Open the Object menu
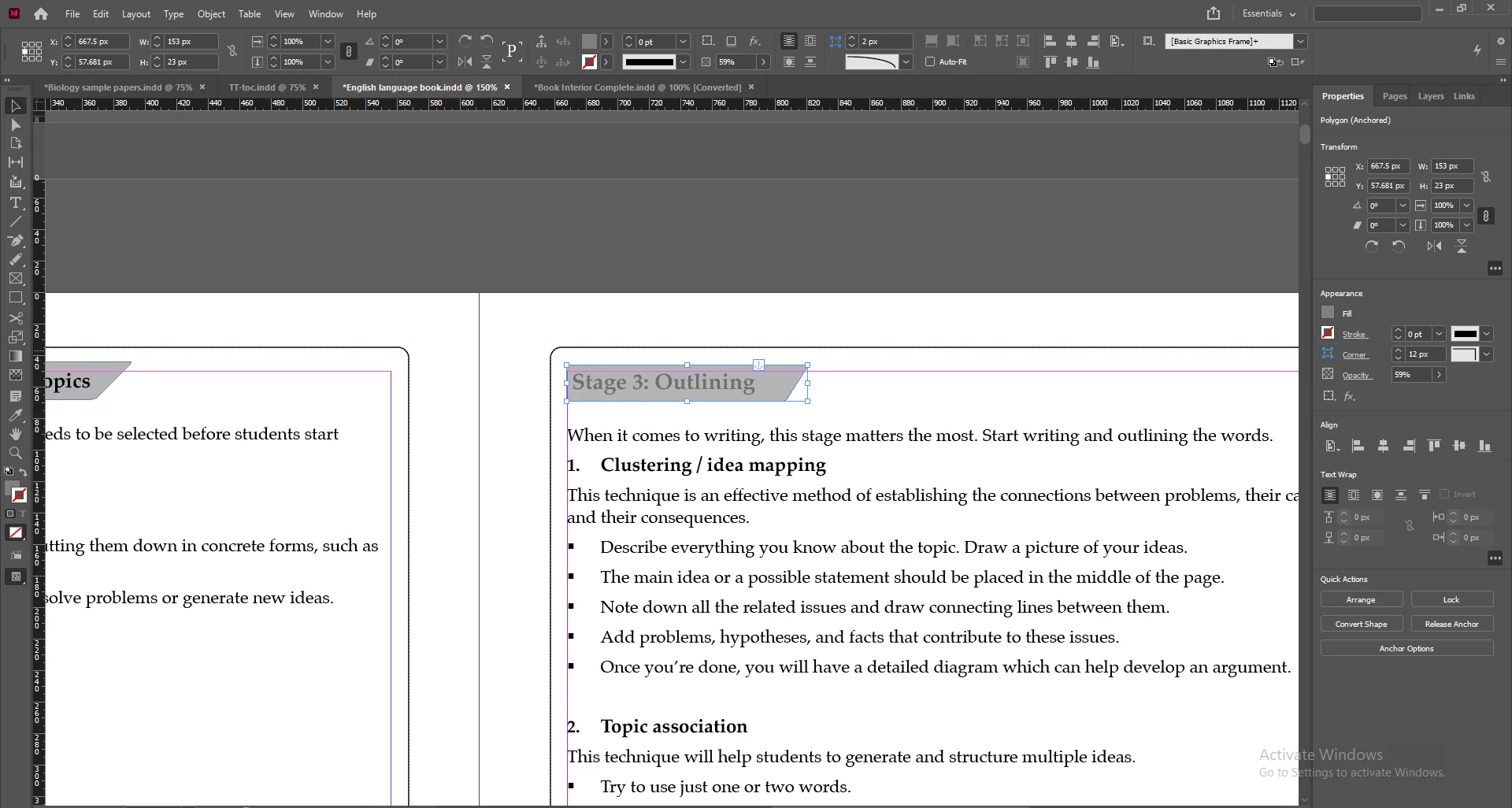 pyautogui.click(x=211, y=13)
